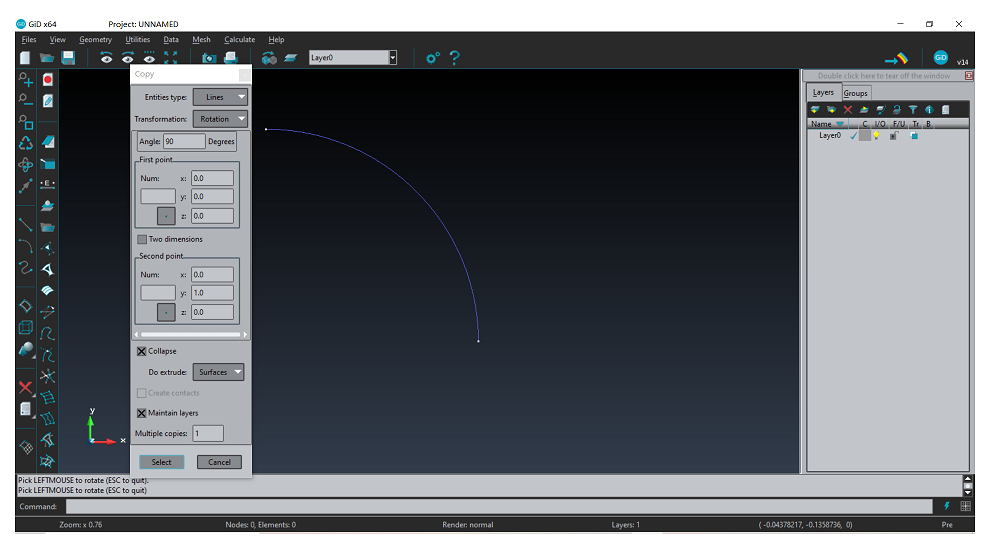Switch to the Layers tab
The height and width of the screenshot is (546, 991).
coord(824,92)
